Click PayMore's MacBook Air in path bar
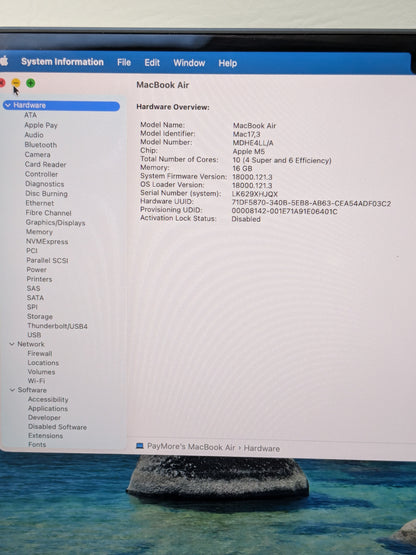 click(x=191, y=447)
